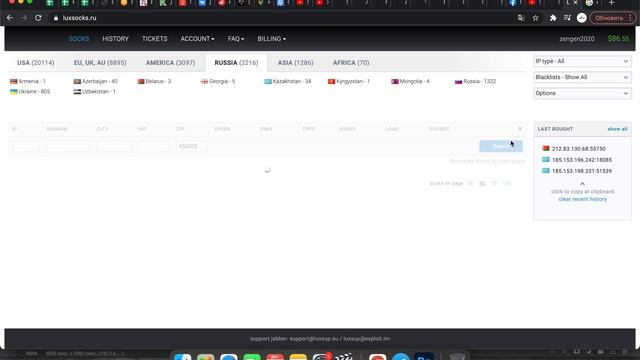Select the RUSSIA (2216) tab
The height and width of the screenshot is (360, 640).
click(236, 63)
